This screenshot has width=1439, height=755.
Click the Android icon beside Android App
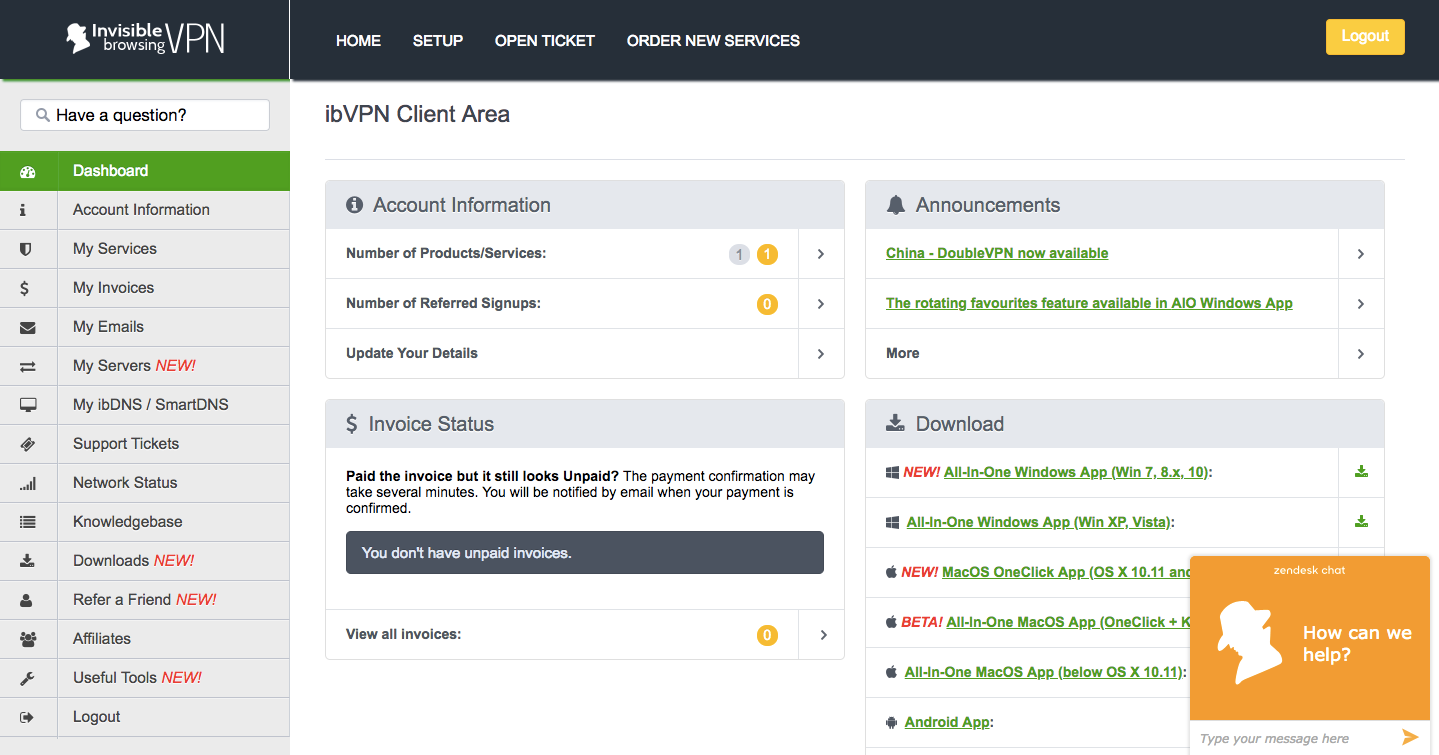coord(891,722)
